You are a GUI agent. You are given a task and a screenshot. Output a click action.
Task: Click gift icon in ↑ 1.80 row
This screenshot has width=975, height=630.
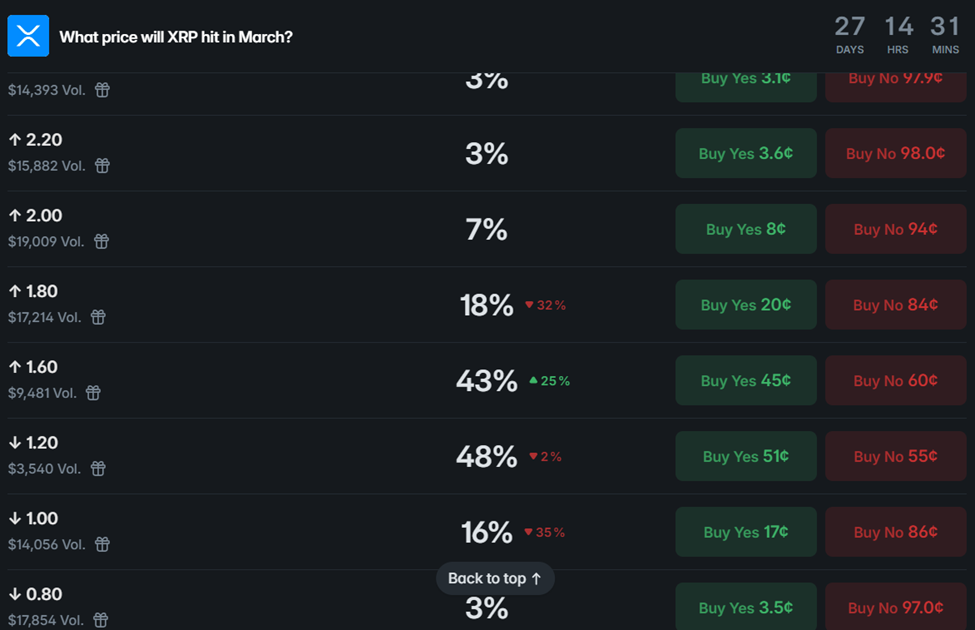98,317
